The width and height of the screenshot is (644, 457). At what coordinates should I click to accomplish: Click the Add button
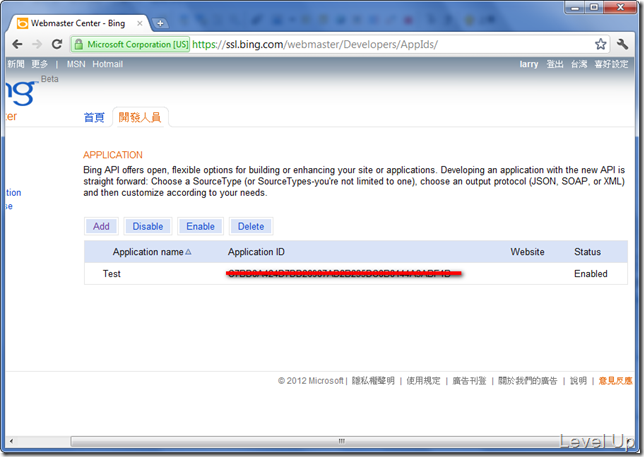coord(101,226)
